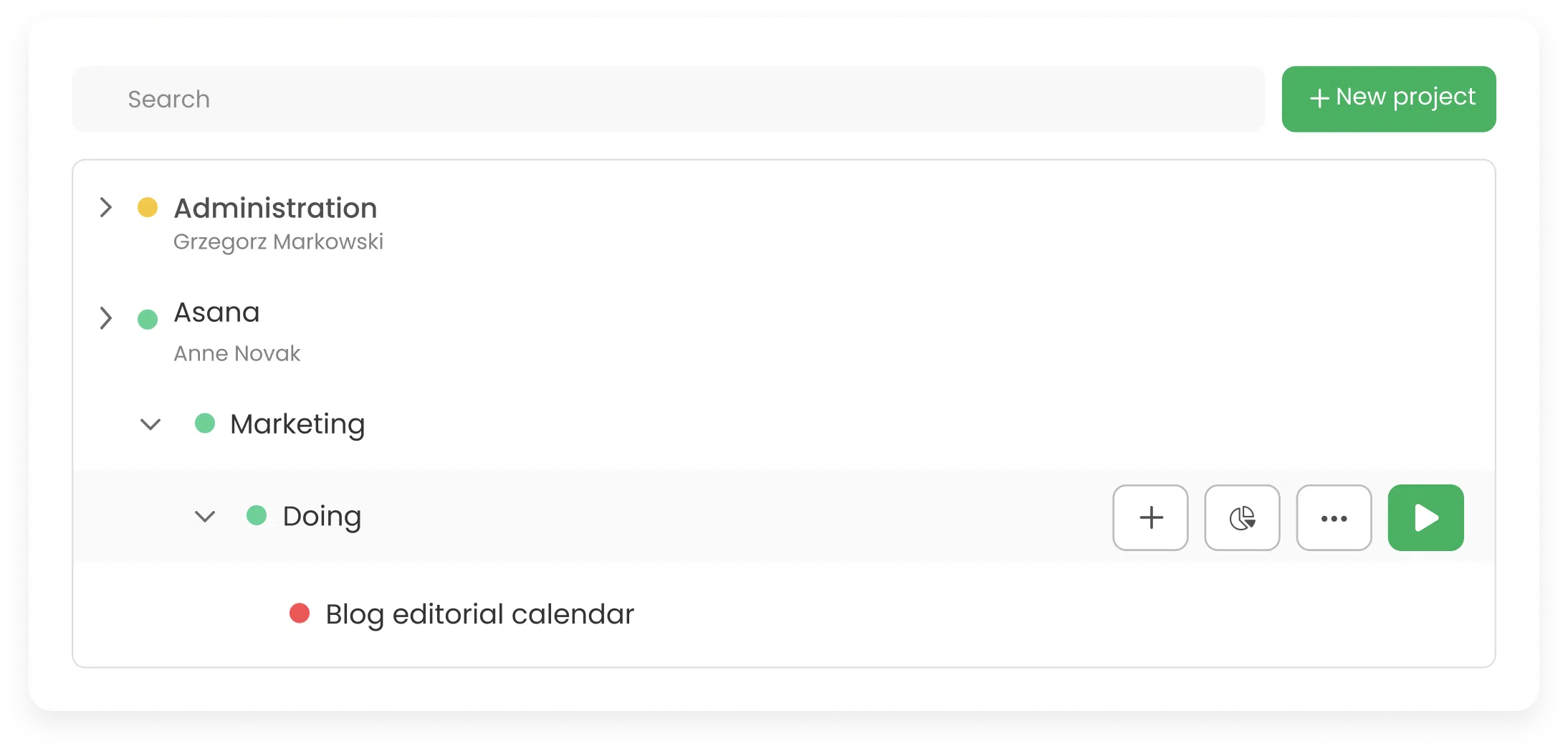Click the New project button
Screen dimensions: 1568x751
(1388, 99)
